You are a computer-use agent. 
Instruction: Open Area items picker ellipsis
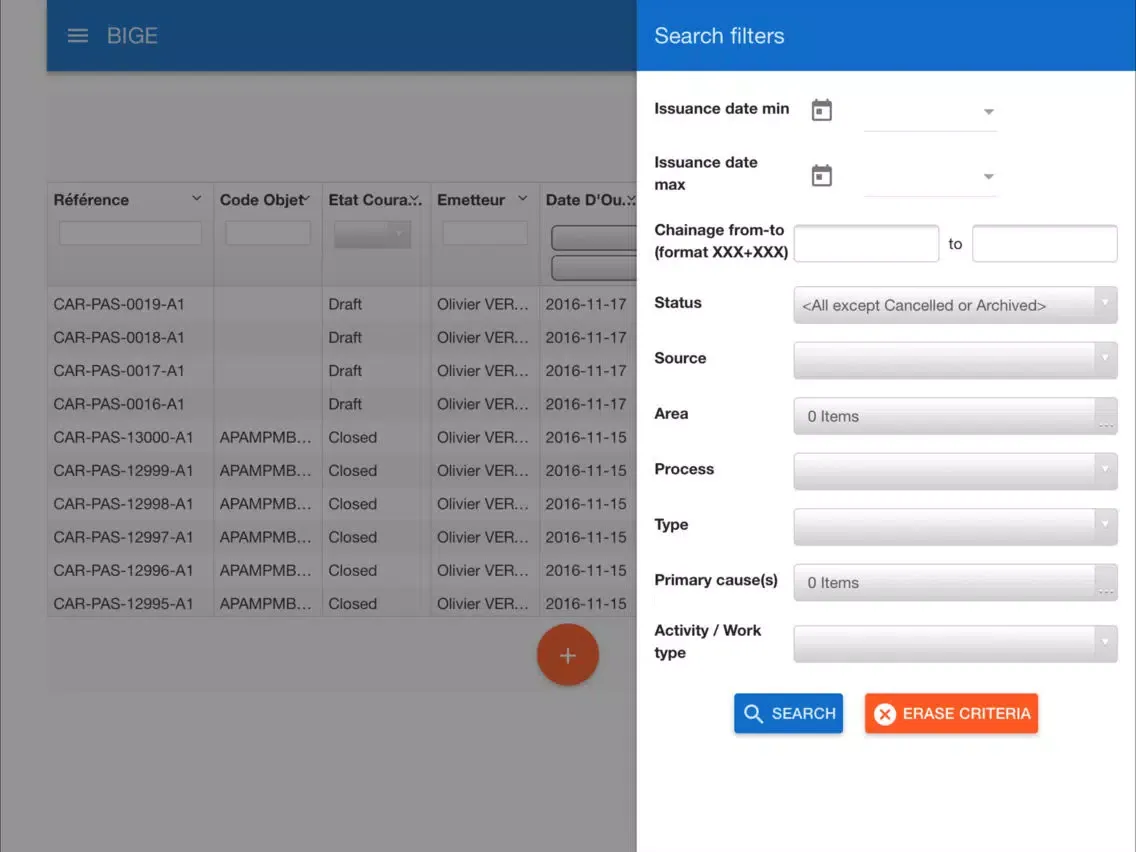pos(1105,417)
